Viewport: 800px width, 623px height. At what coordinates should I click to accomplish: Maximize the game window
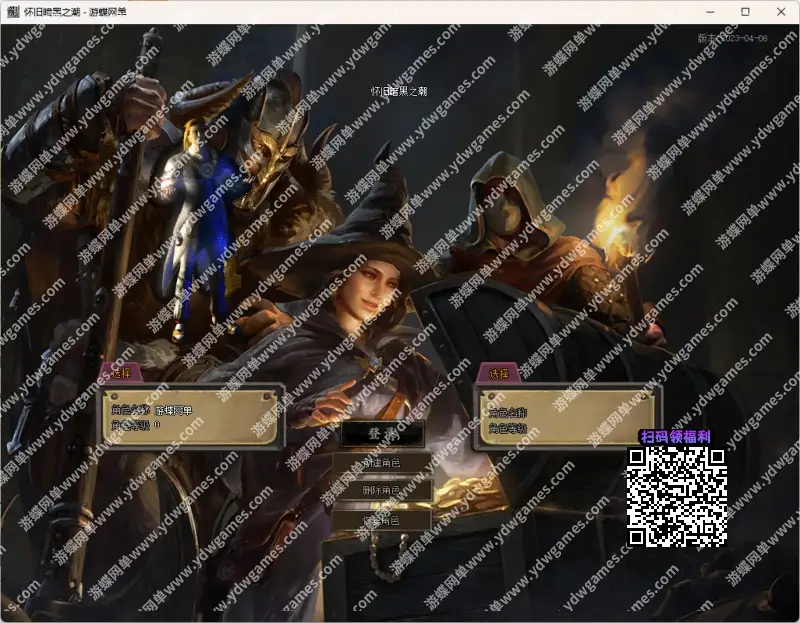(745, 12)
